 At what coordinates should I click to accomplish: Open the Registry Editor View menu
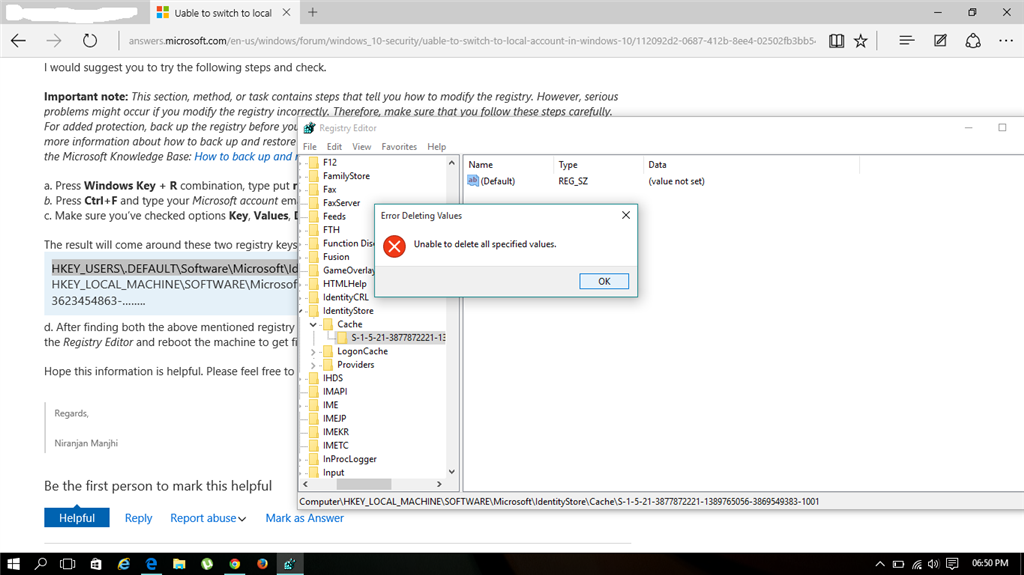pos(361,146)
